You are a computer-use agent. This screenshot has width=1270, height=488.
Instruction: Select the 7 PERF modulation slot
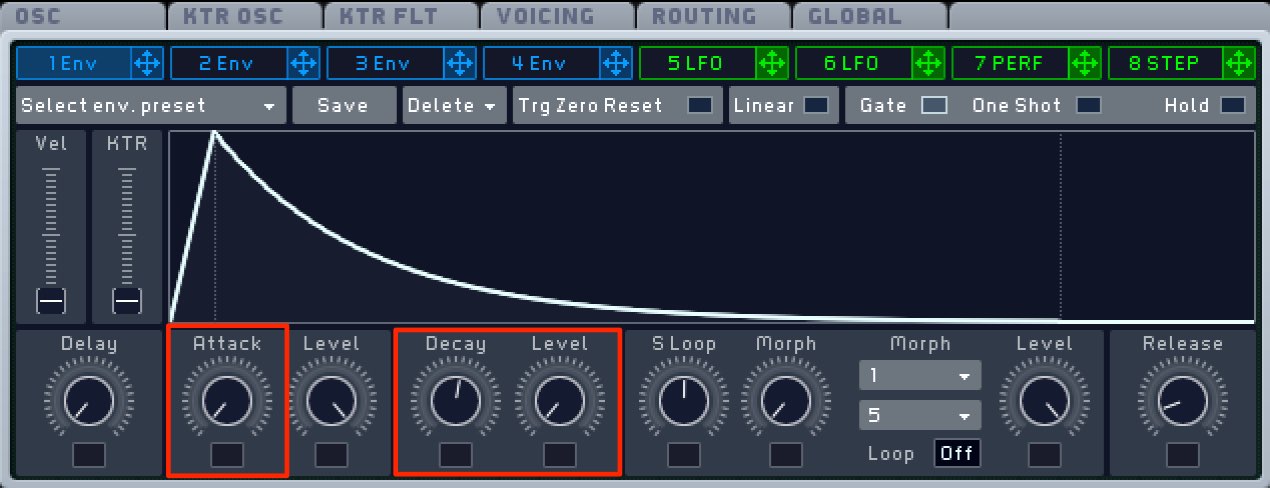[x=1010, y=64]
